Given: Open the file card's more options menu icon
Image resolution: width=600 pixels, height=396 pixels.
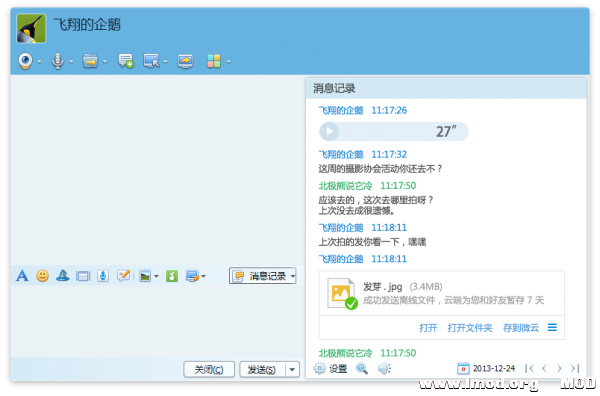Looking at the screenshot, I should tap(552, 328).
